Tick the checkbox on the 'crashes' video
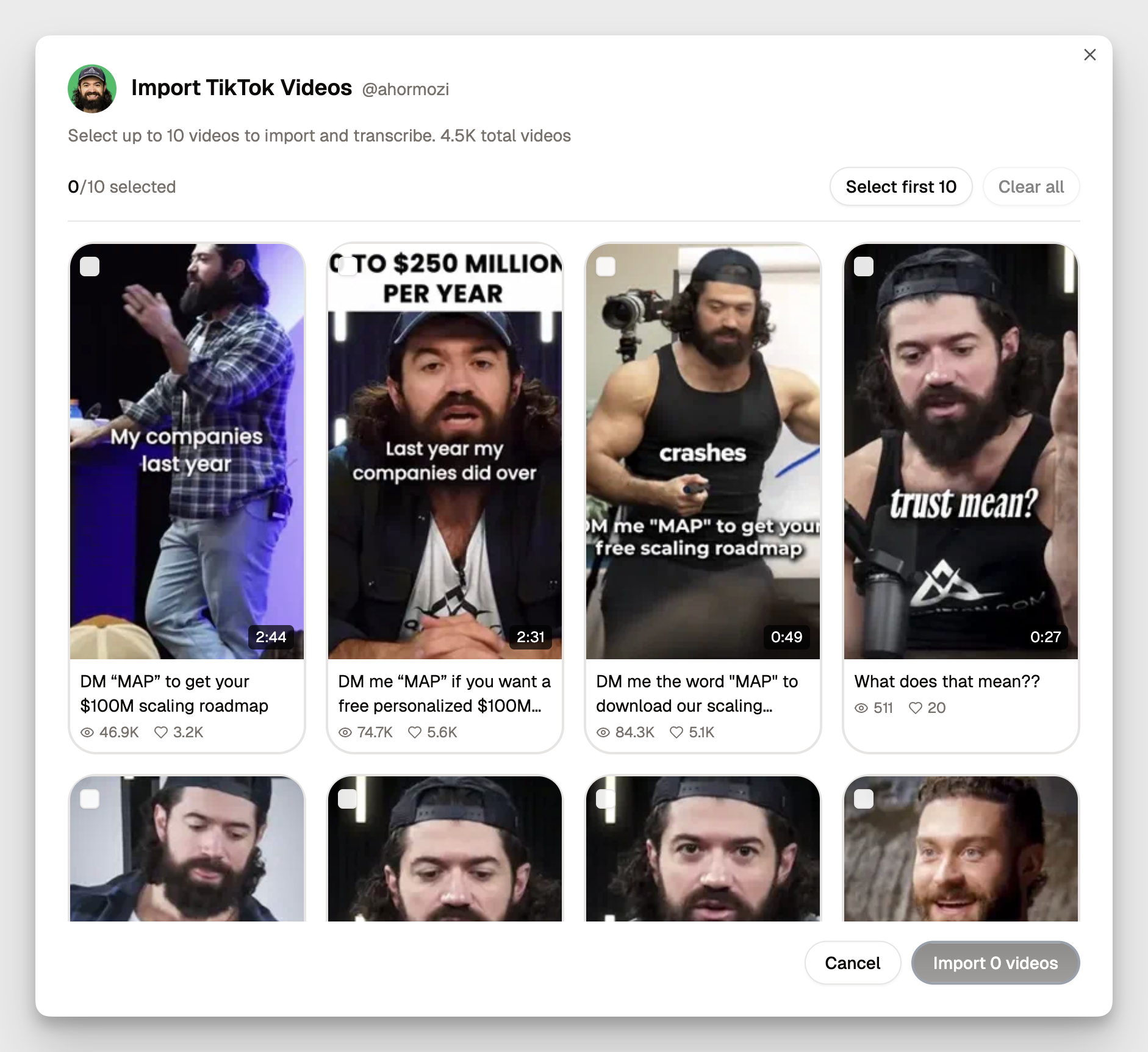Screen dimensions: 1148x1052 tap(606, 267)
